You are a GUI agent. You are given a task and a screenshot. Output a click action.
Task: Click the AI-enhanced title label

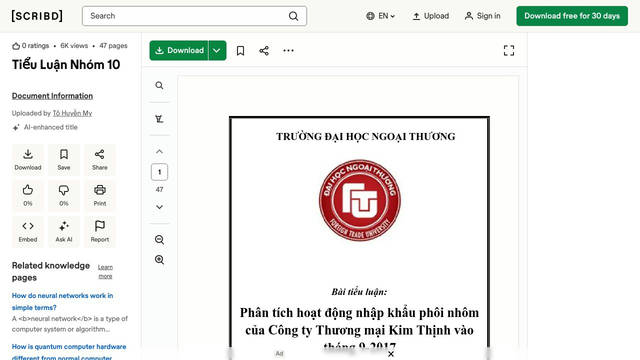(x=51, y=127)
